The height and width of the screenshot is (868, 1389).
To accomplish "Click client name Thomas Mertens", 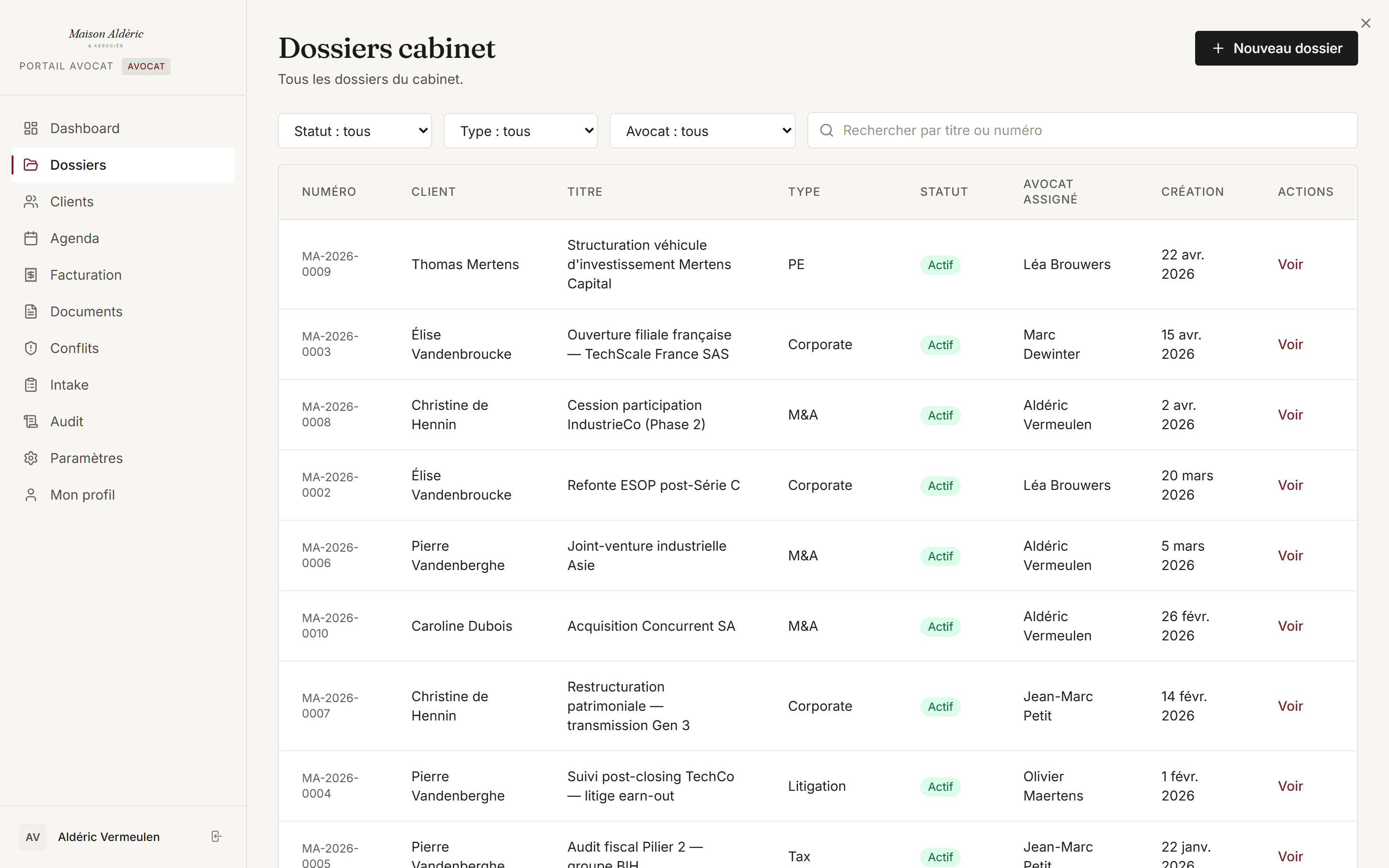I will tap(465, 264).
